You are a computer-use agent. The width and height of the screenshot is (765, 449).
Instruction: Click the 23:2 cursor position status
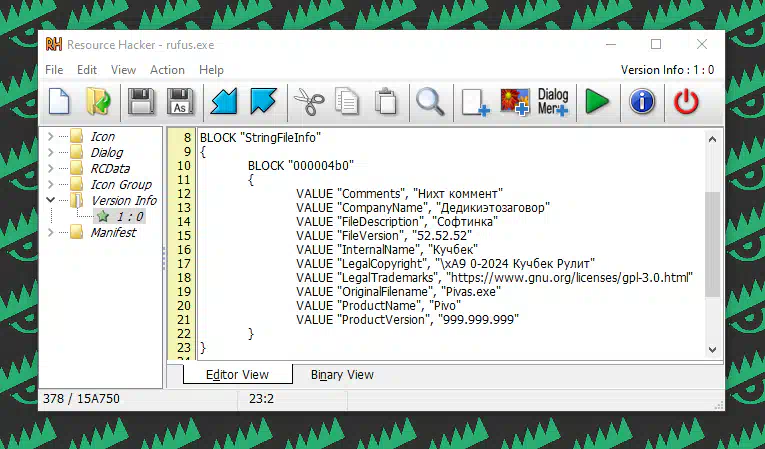[261, 399]
